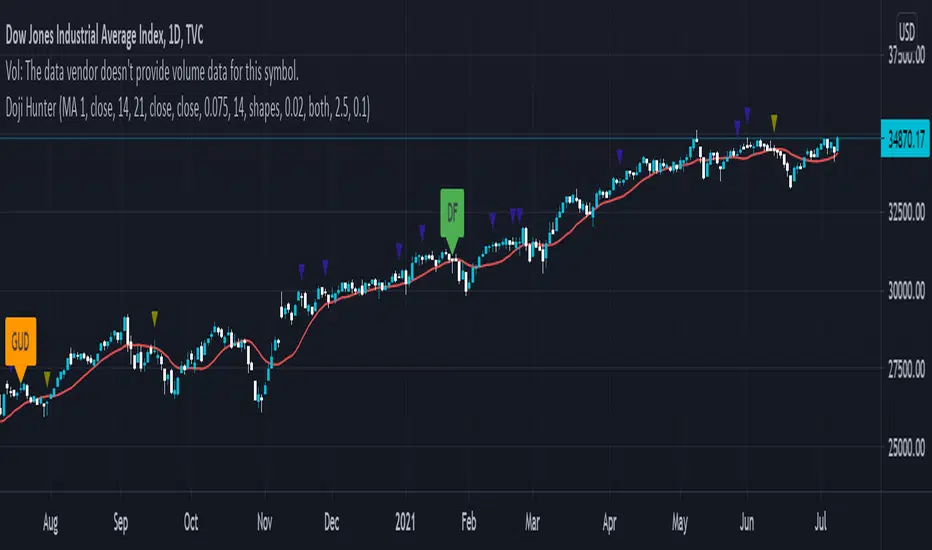The height and width of the screenshot is (550, 932).
Task: Click the purple triangle marker in early April
Action: coord(620,156)
